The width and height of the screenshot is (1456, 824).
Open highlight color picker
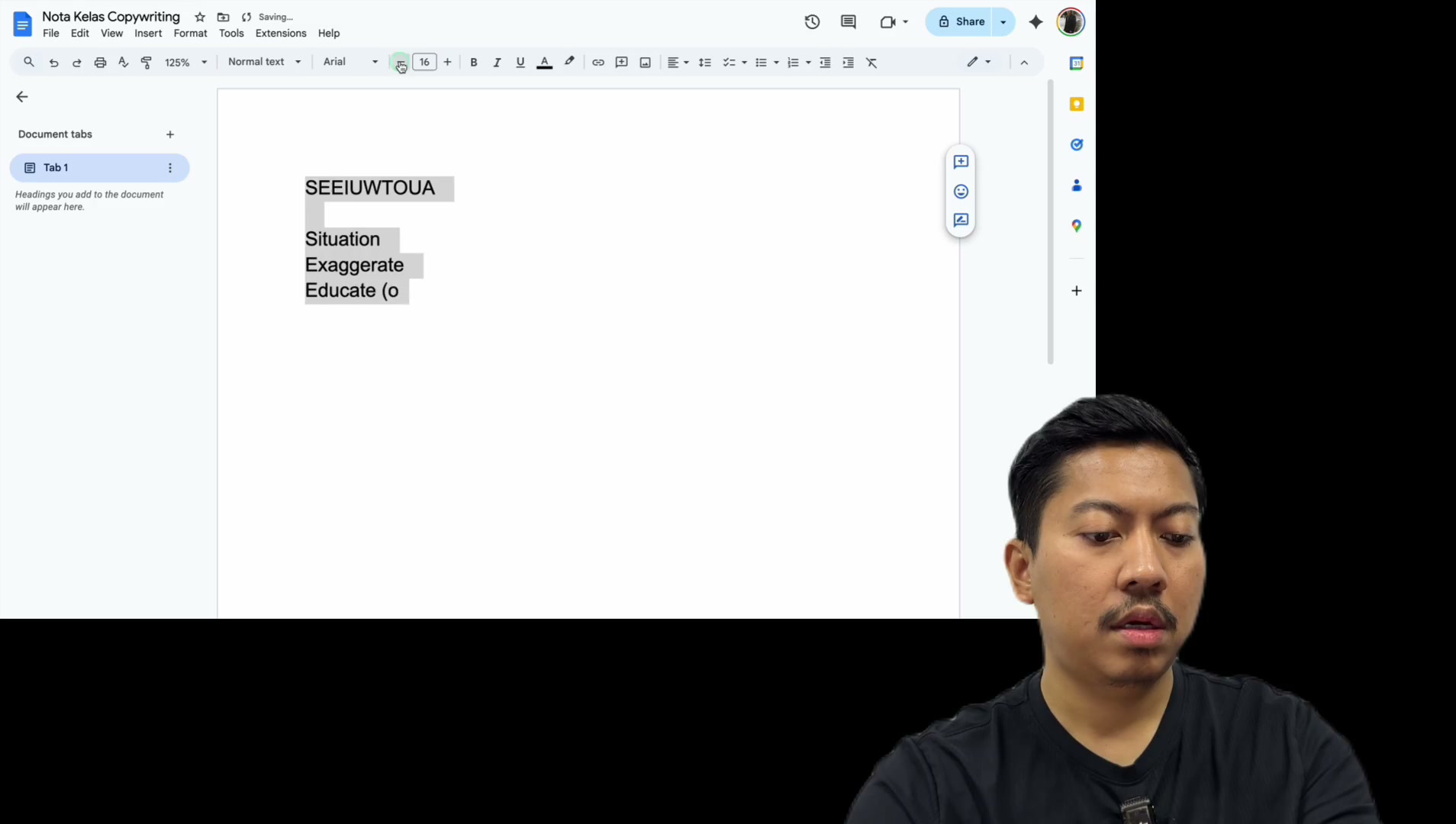pyautogui.click(x=569, y=63)
